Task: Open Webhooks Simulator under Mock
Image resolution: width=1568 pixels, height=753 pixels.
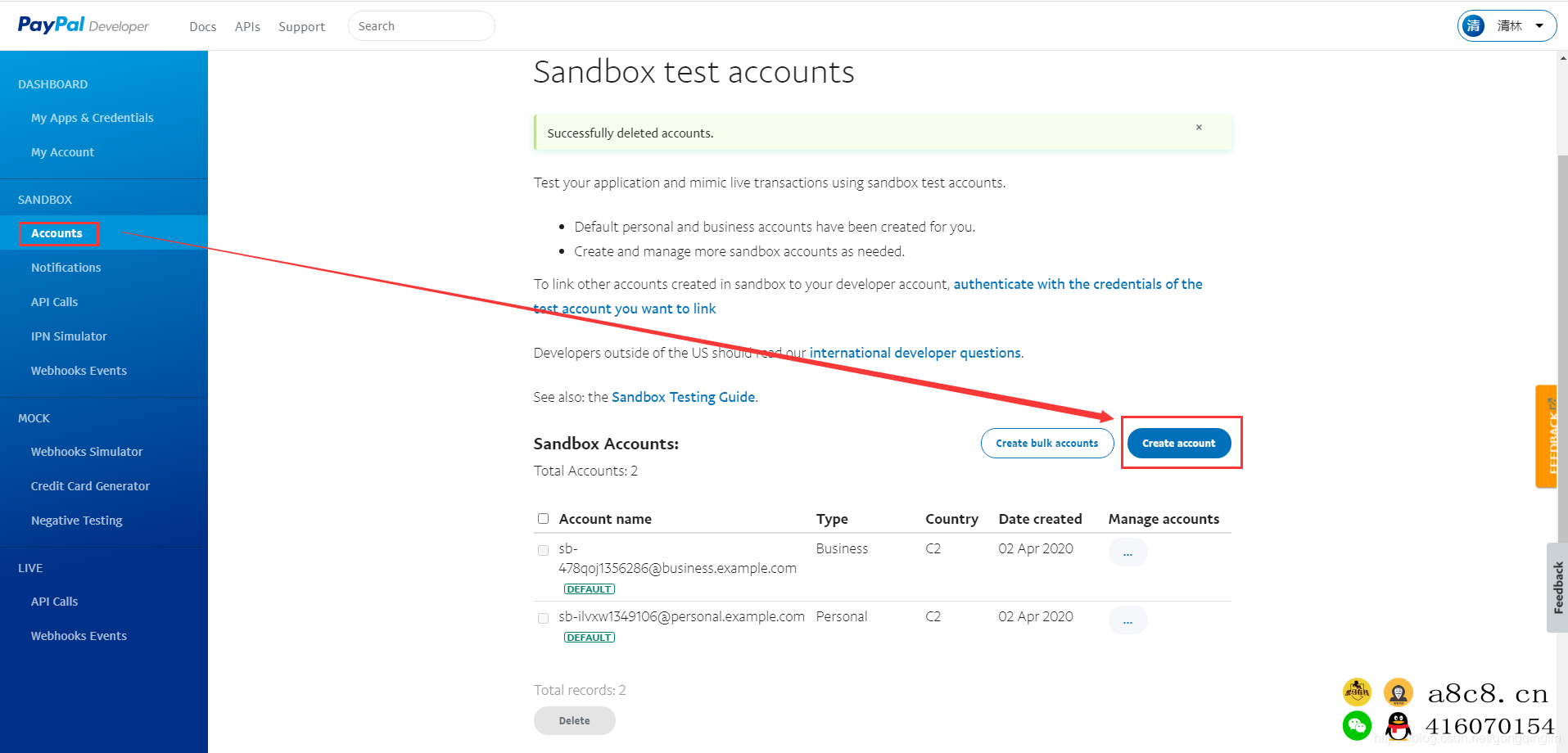Action: pos(87,452)
